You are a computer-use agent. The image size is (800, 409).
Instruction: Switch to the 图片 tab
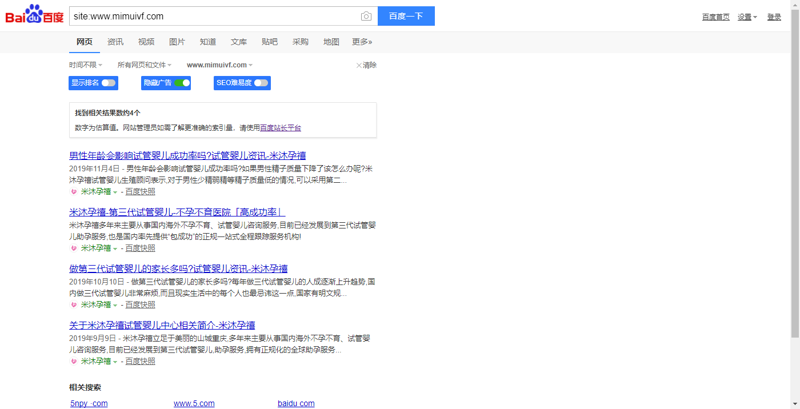click(x=177, y=42)
